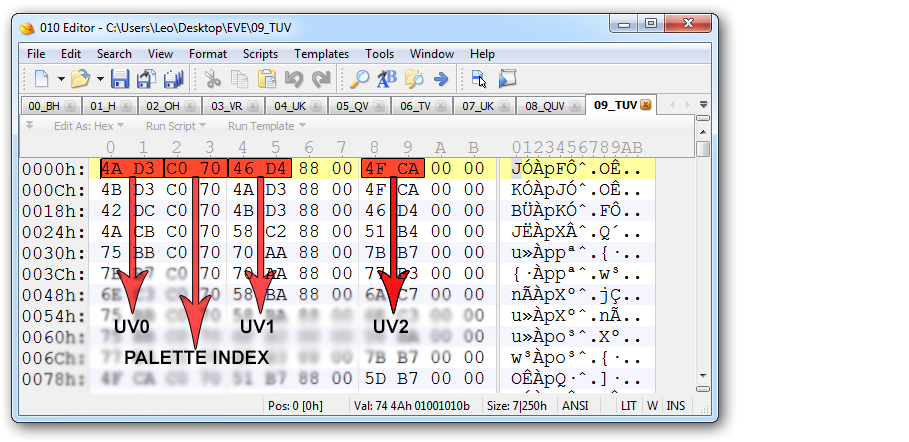Click the vertical scrollbar up arrow
Image resolution: width=909 pixels, height=442 pixels.
click(x=703, y=132)
